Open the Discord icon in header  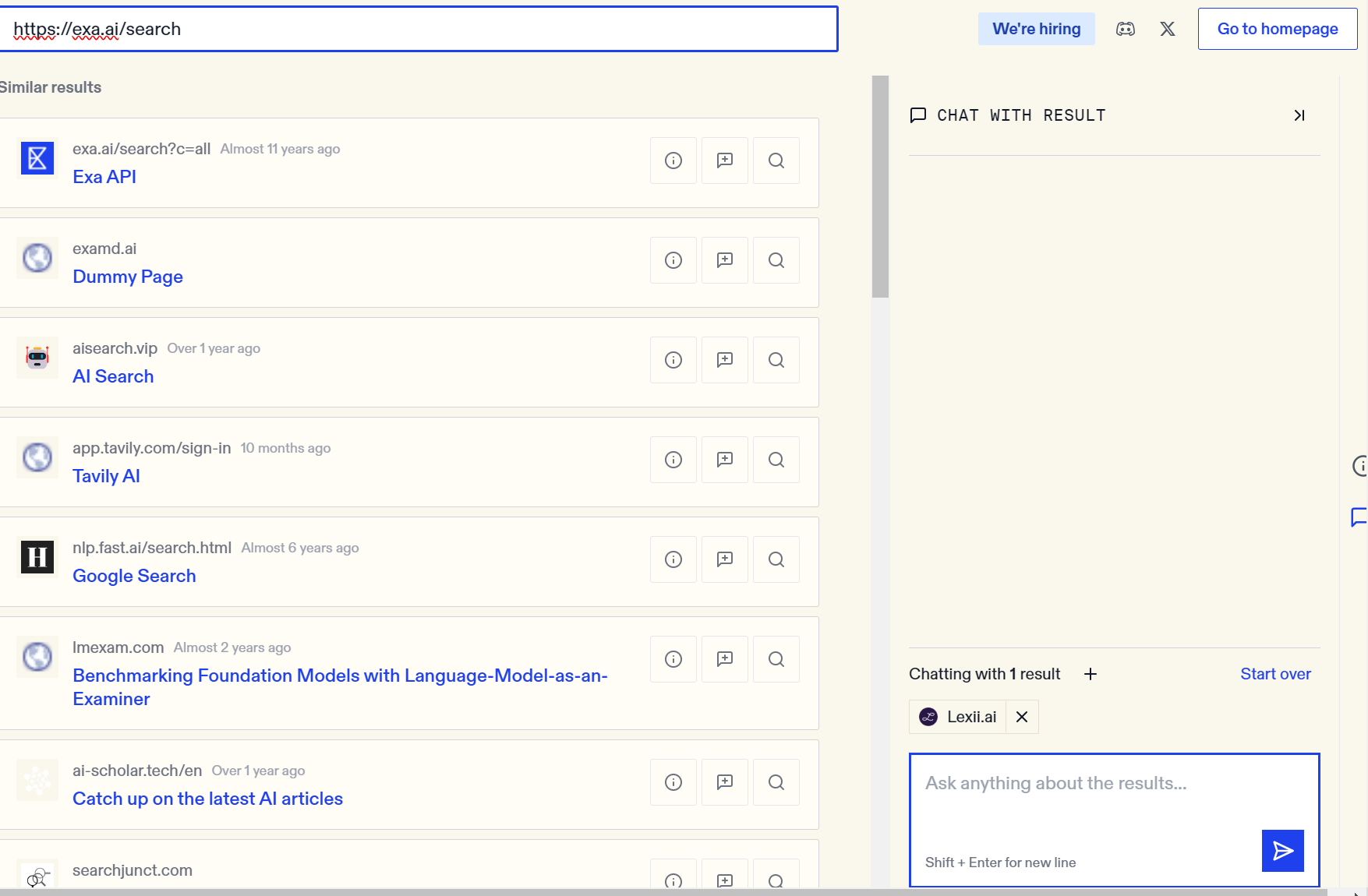1125,29
